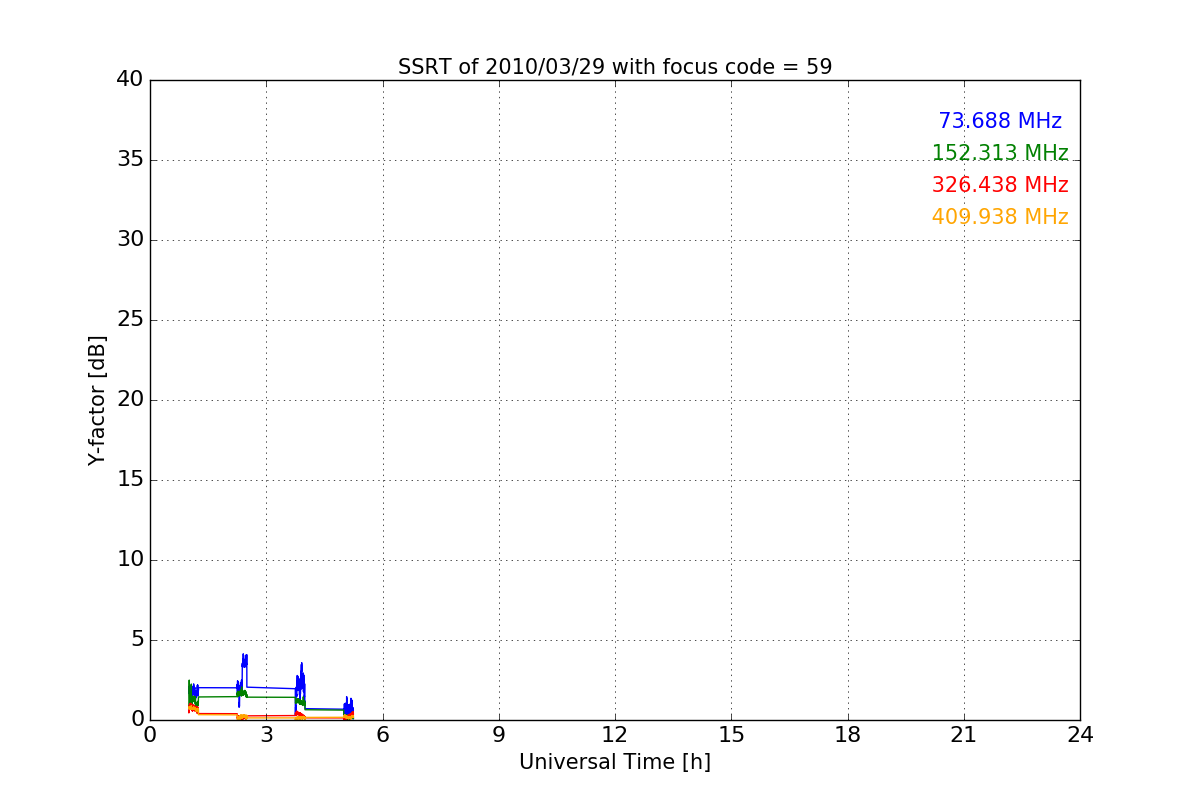Click y-axis tick label 15
Screen dimensions: 1200x800
click(x=130, y=480)
